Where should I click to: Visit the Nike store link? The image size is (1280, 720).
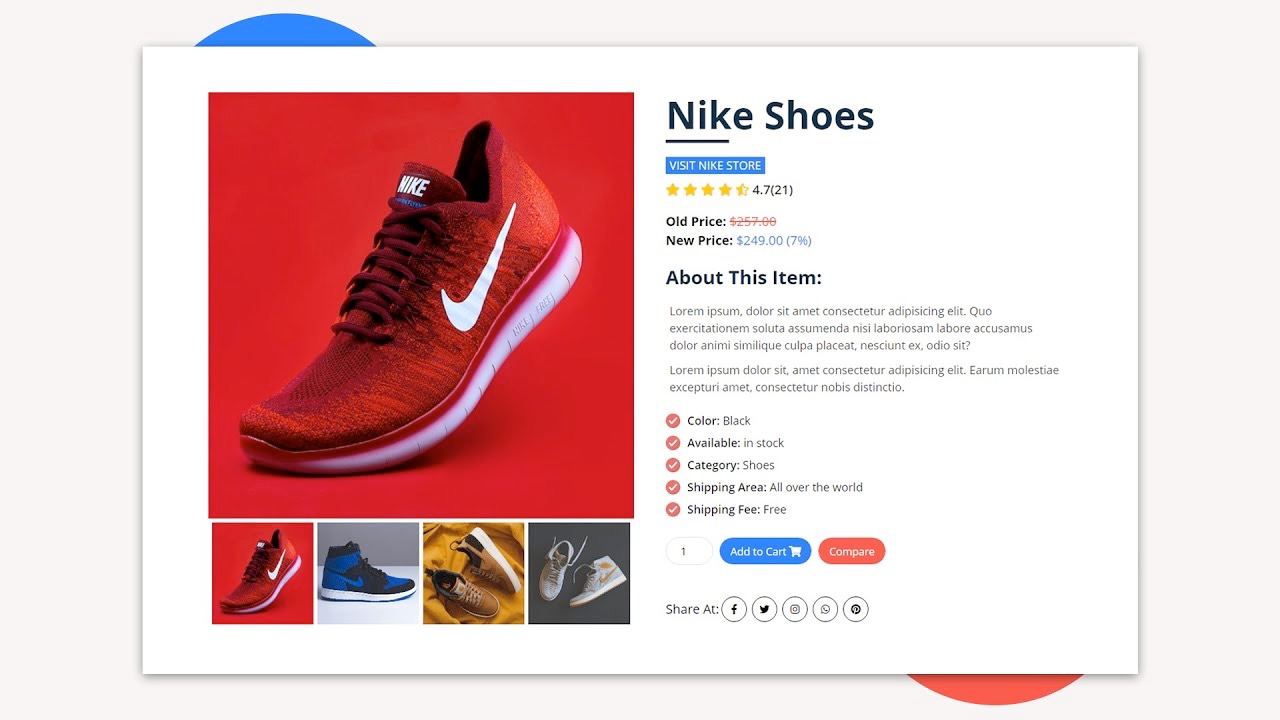[715, 166]
